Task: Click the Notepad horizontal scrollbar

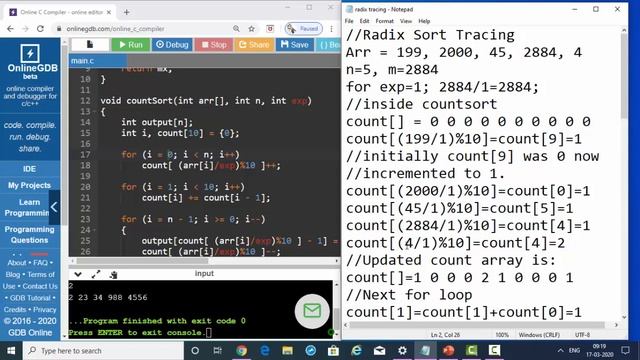Action: [x=478, y=325]
